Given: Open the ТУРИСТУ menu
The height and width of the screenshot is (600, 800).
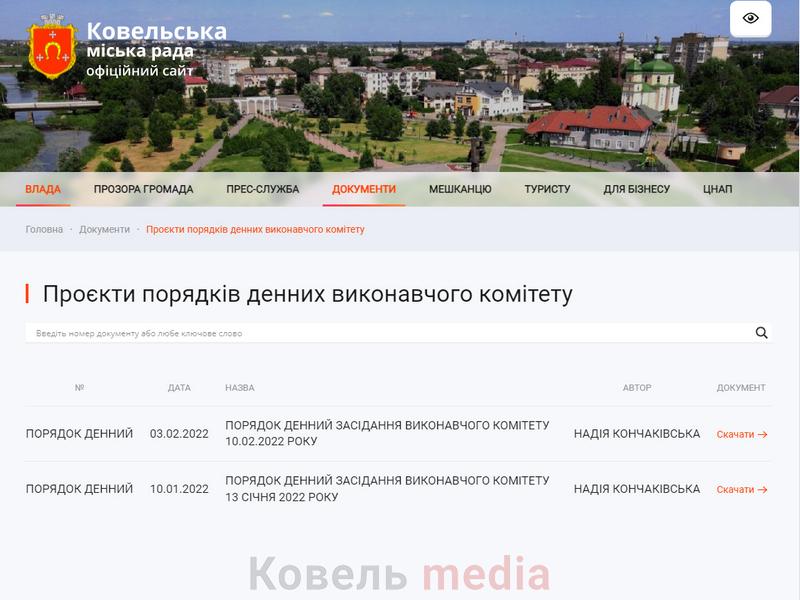Looking at the screenshot, I should [x=547, y=189].
